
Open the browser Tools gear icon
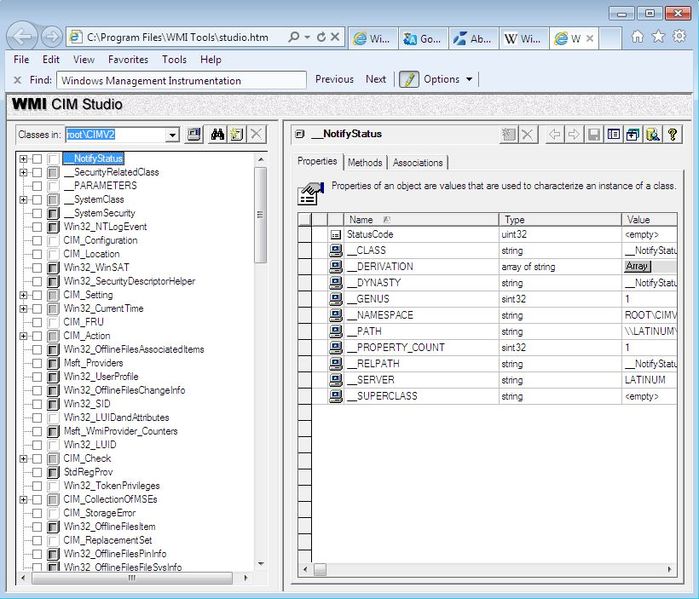679,36
